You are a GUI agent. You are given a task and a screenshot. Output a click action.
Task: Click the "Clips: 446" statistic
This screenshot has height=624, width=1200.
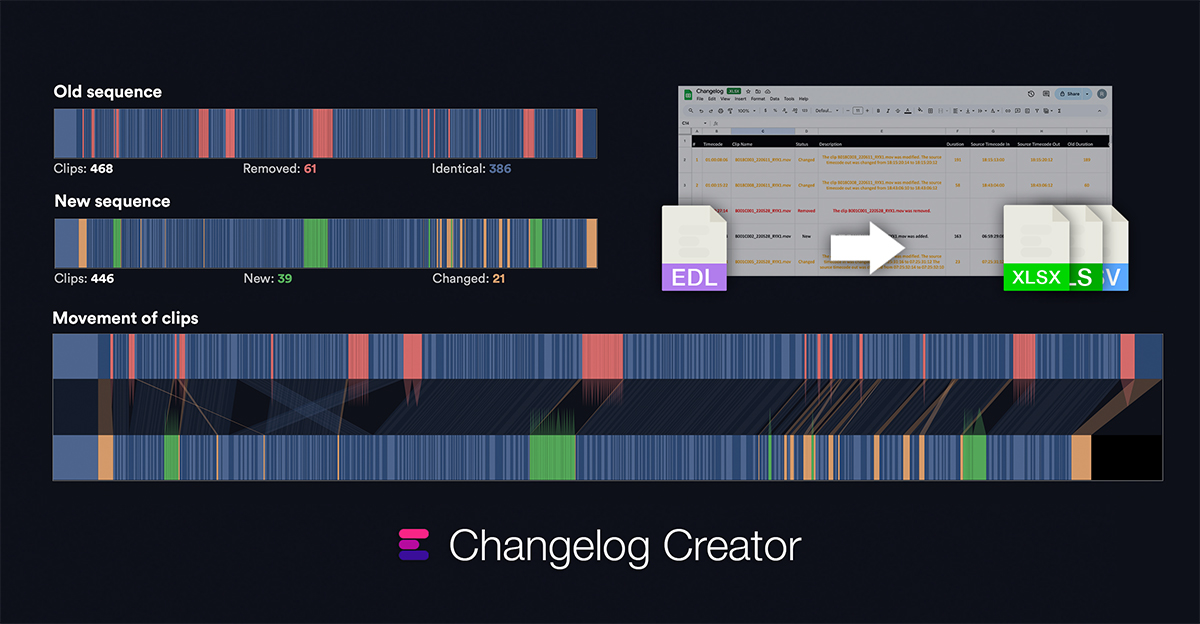85,278
